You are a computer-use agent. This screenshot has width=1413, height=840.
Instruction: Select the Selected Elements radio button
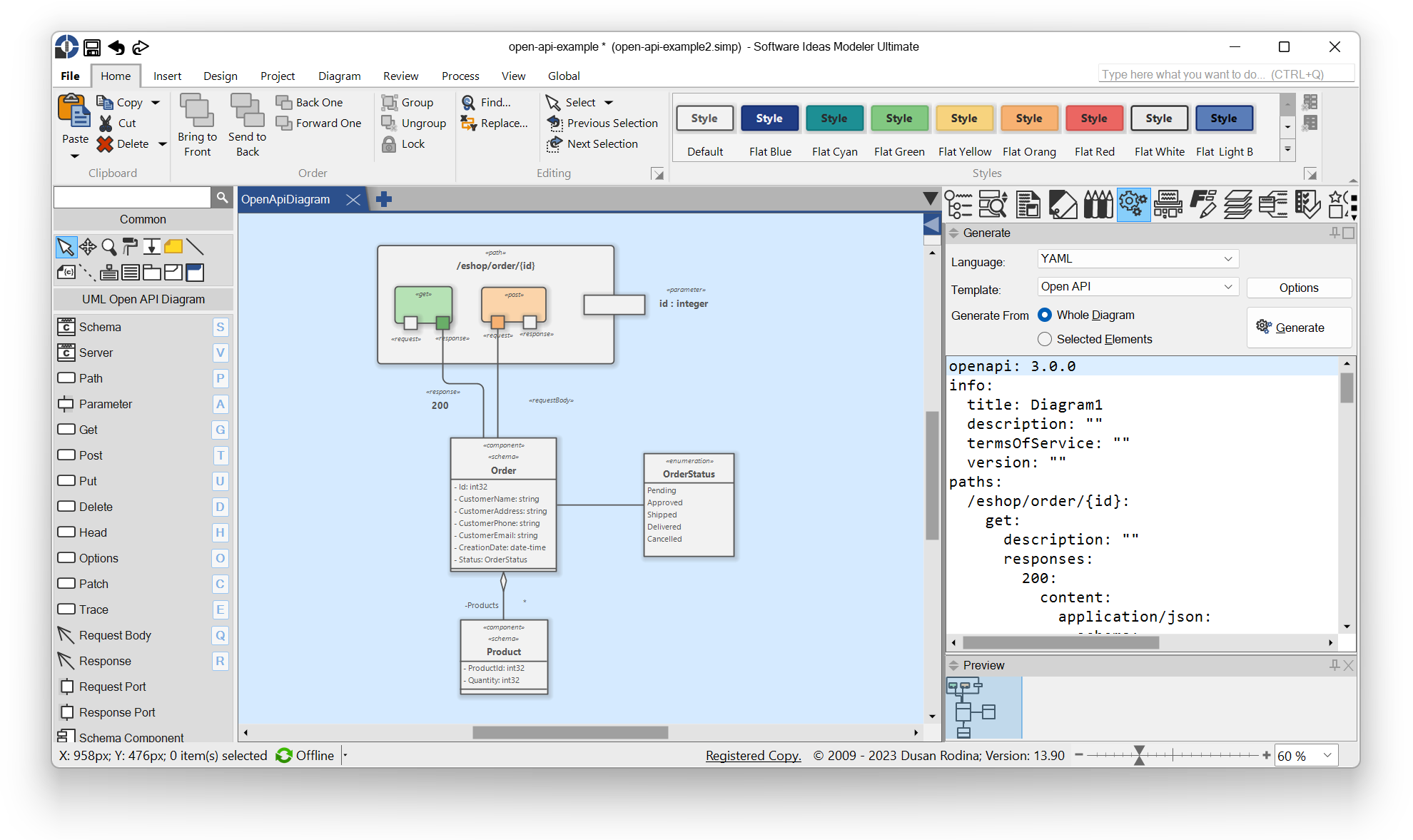point(1045,339)
